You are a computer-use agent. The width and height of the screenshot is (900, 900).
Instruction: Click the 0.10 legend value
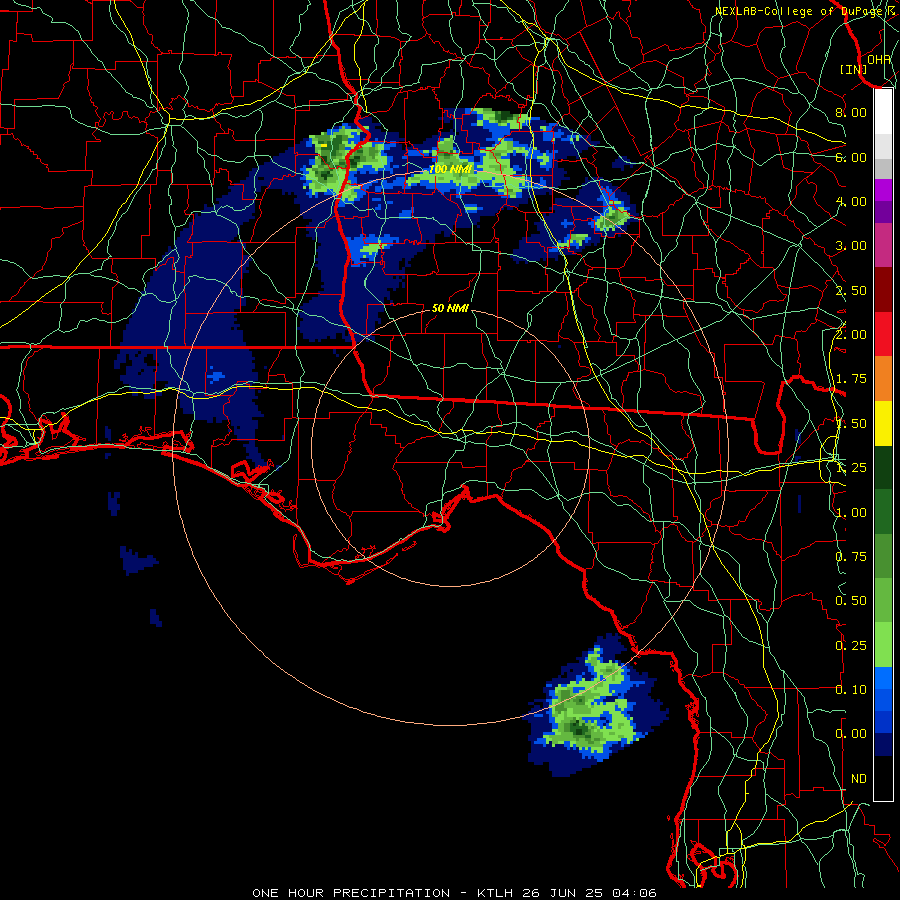pyautogui.click(x=851, y=690)
